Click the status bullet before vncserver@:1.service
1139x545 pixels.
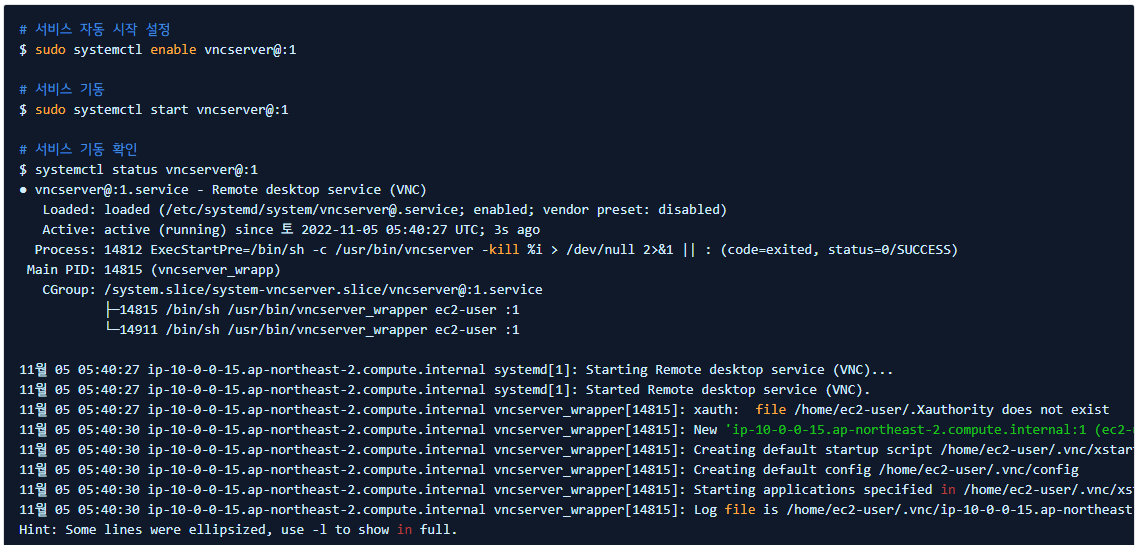(x=23, y=190)
